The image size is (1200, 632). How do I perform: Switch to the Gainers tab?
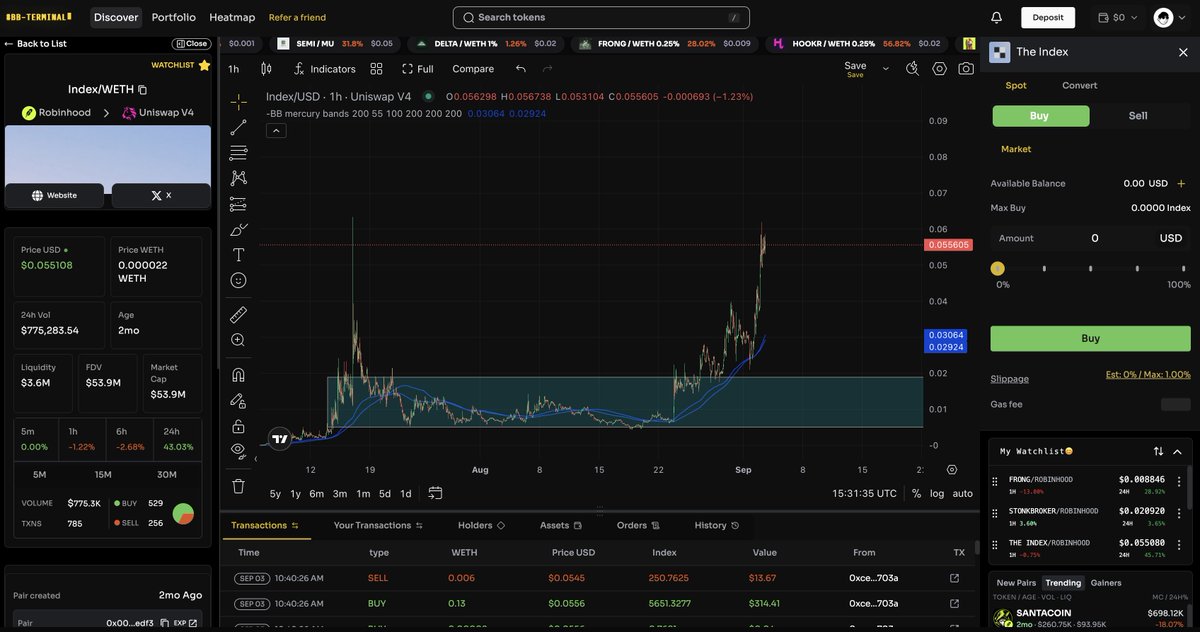point(1106,582)
